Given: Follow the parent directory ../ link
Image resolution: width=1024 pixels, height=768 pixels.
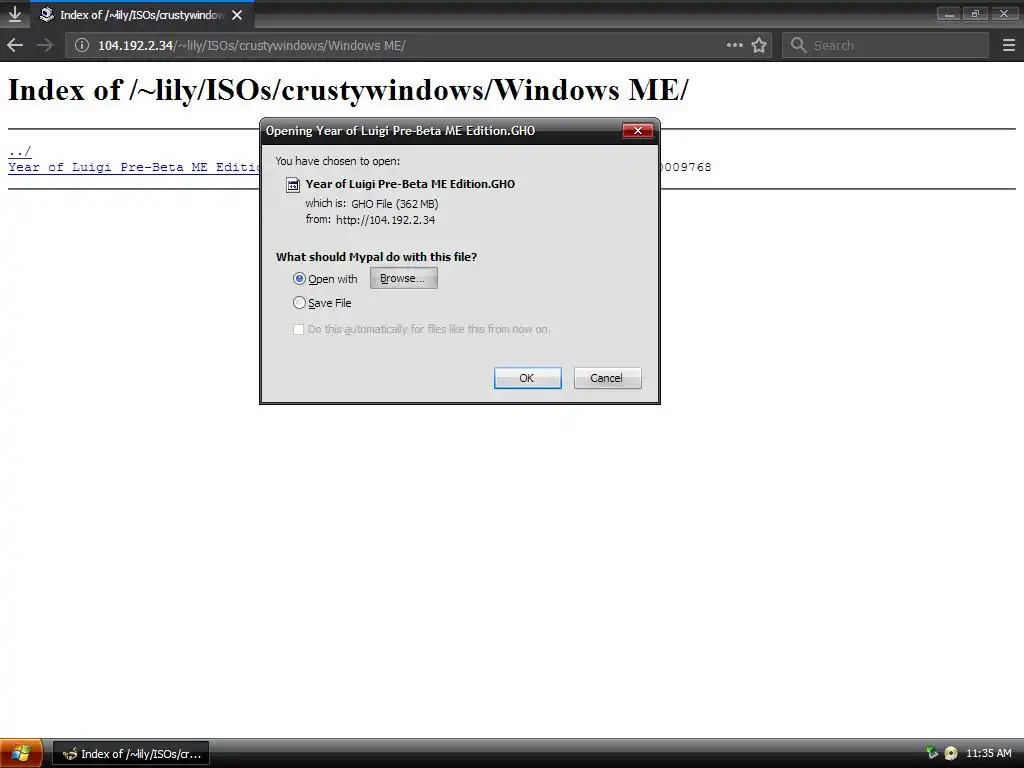Looking at the screenshot, I should coord(20,152).
